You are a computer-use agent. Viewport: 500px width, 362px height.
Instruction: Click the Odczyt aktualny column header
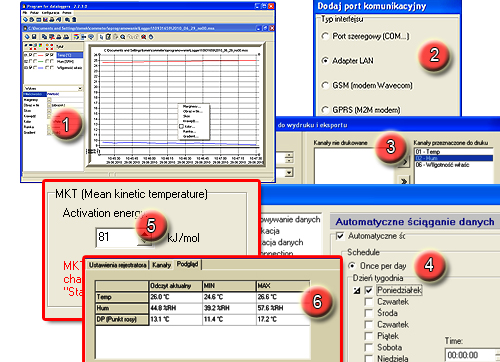coord(175,286)
